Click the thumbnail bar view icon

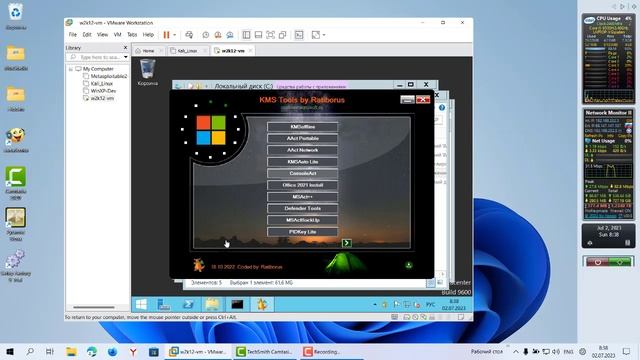[258, 35]
